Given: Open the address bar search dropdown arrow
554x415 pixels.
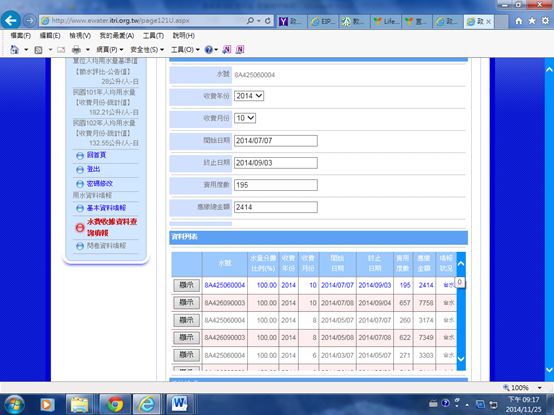Looking at the screenshot, I should point(259,21).
